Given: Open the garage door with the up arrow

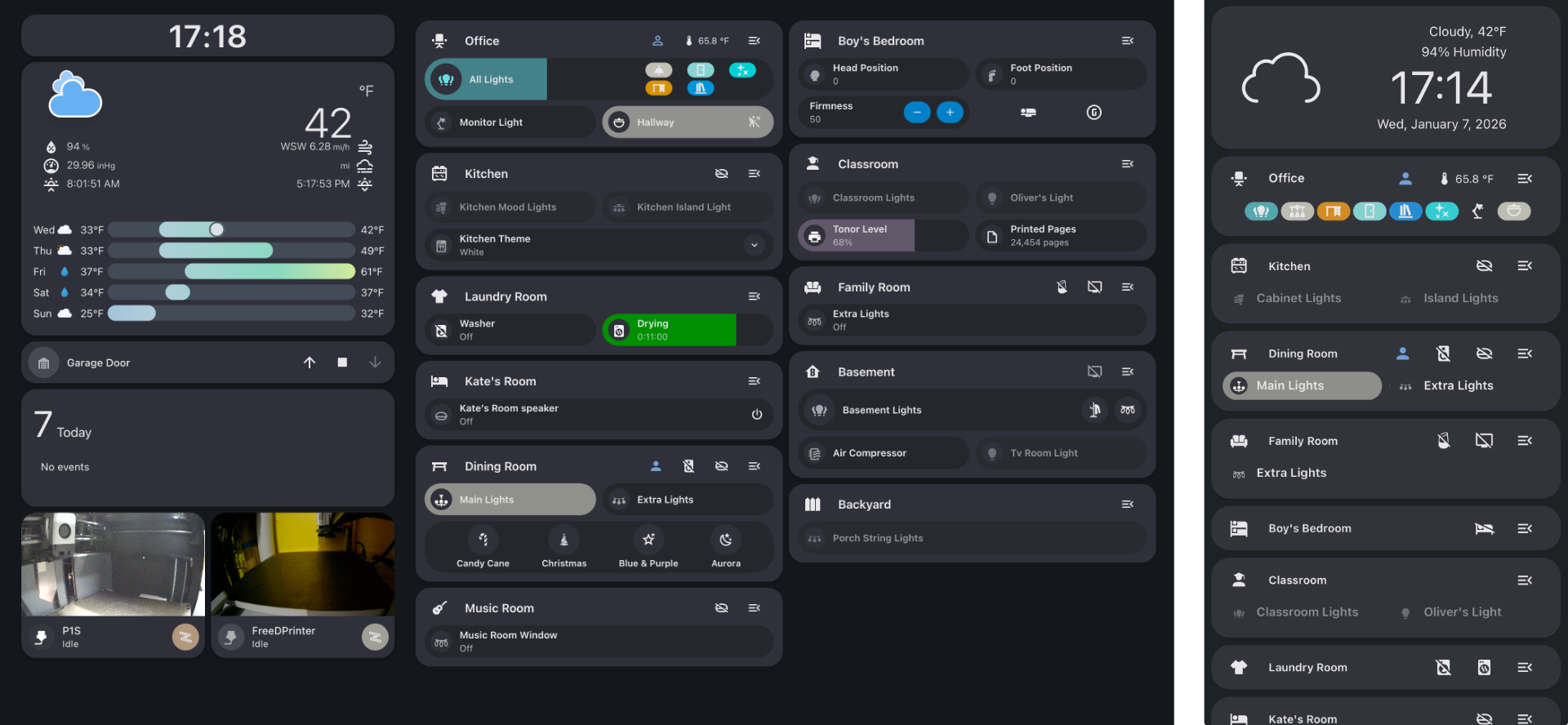Looking at the screenshot, I should [310, 362].
